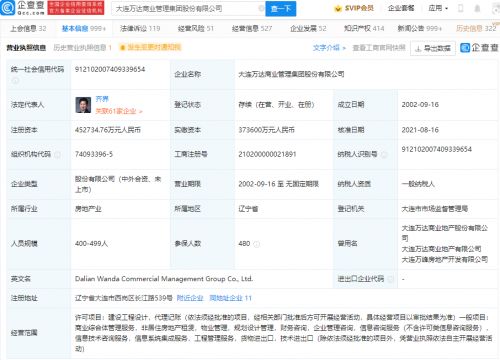Screen dimensions: 500x360
Task: Expand the 文字介绍 section
Action: click(329, 48)
